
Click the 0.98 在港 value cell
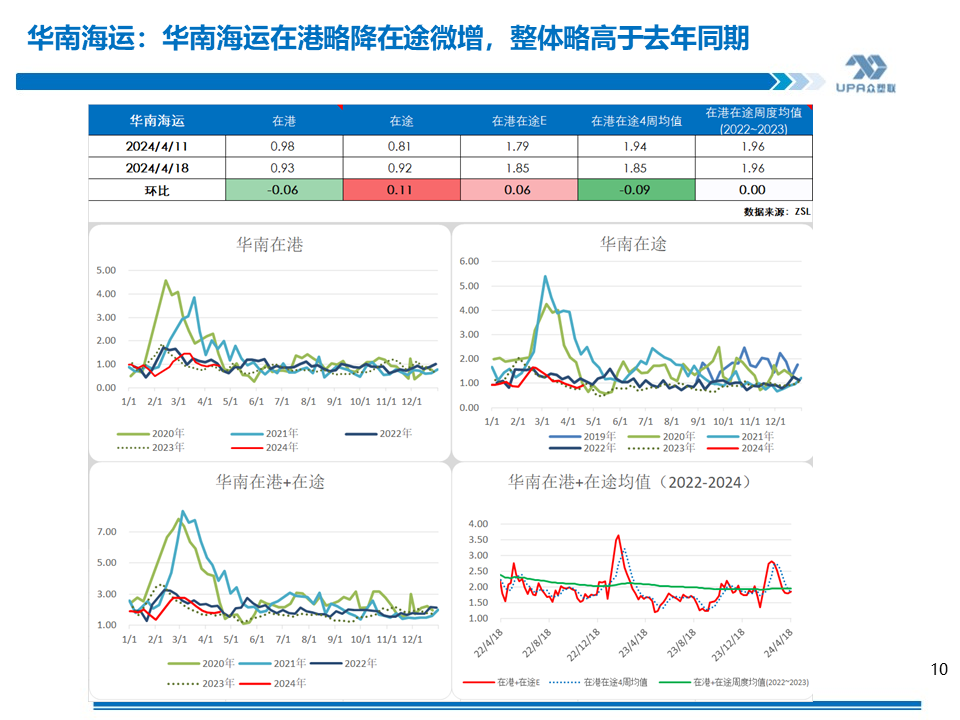283,146
